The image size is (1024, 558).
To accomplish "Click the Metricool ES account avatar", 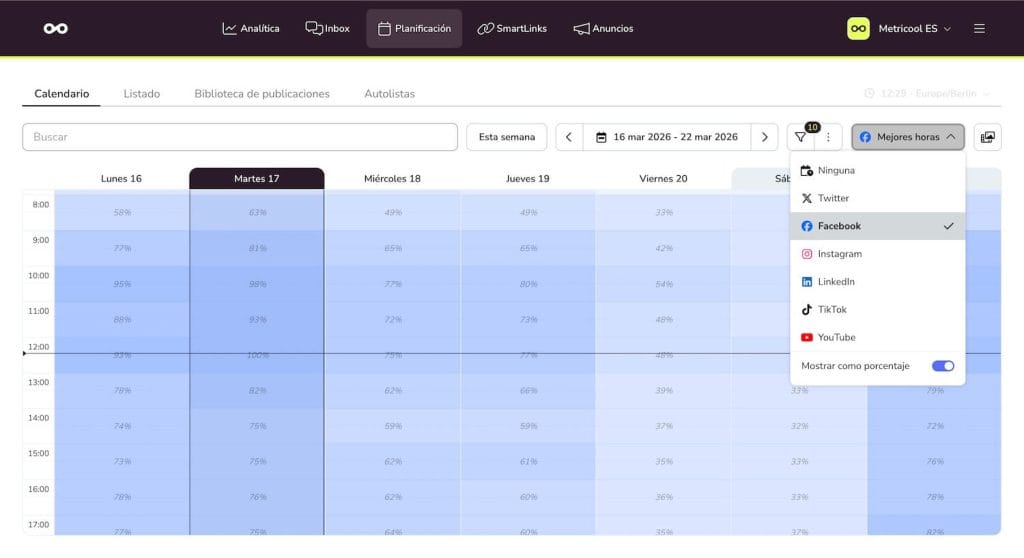I will [858, 28].
